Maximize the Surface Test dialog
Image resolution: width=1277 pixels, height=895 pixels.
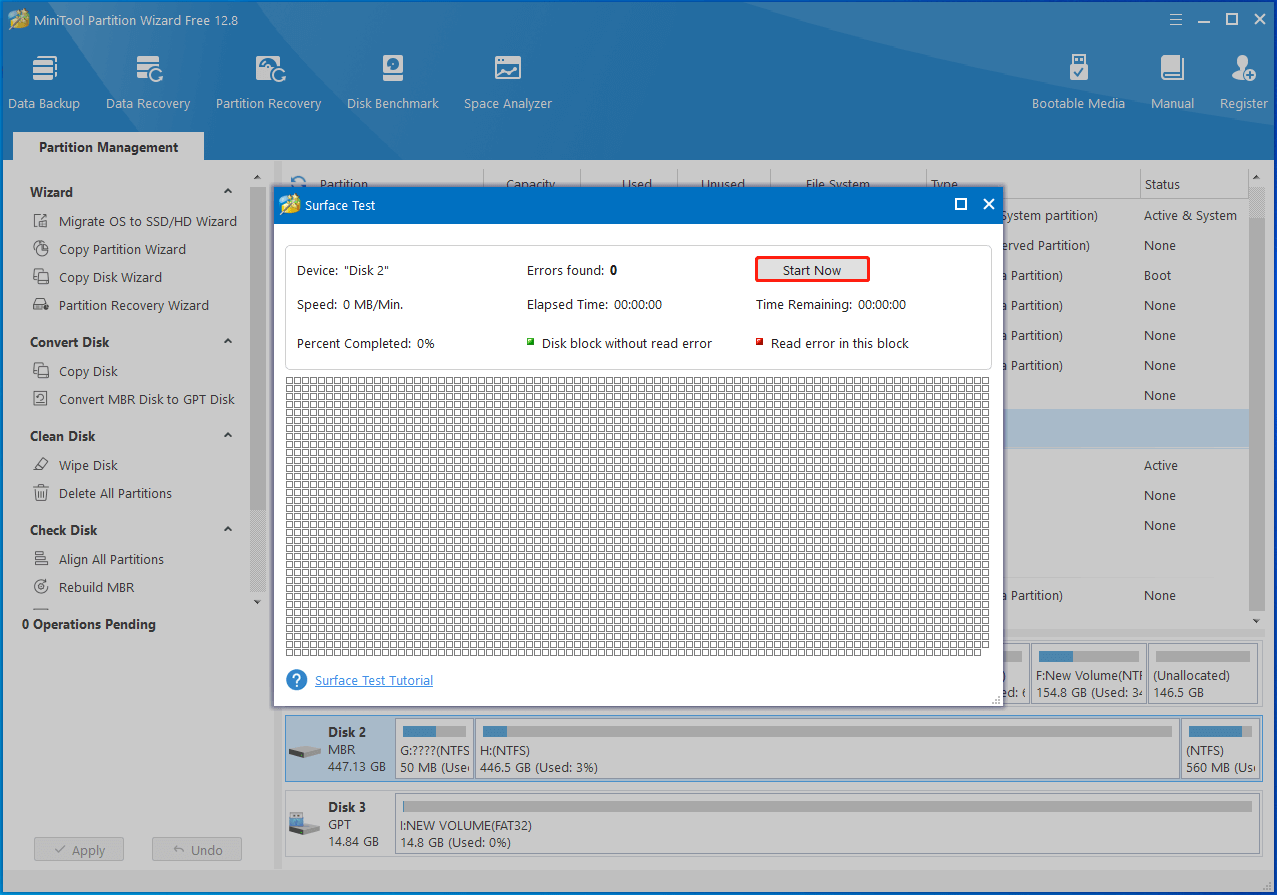[961, 204]
